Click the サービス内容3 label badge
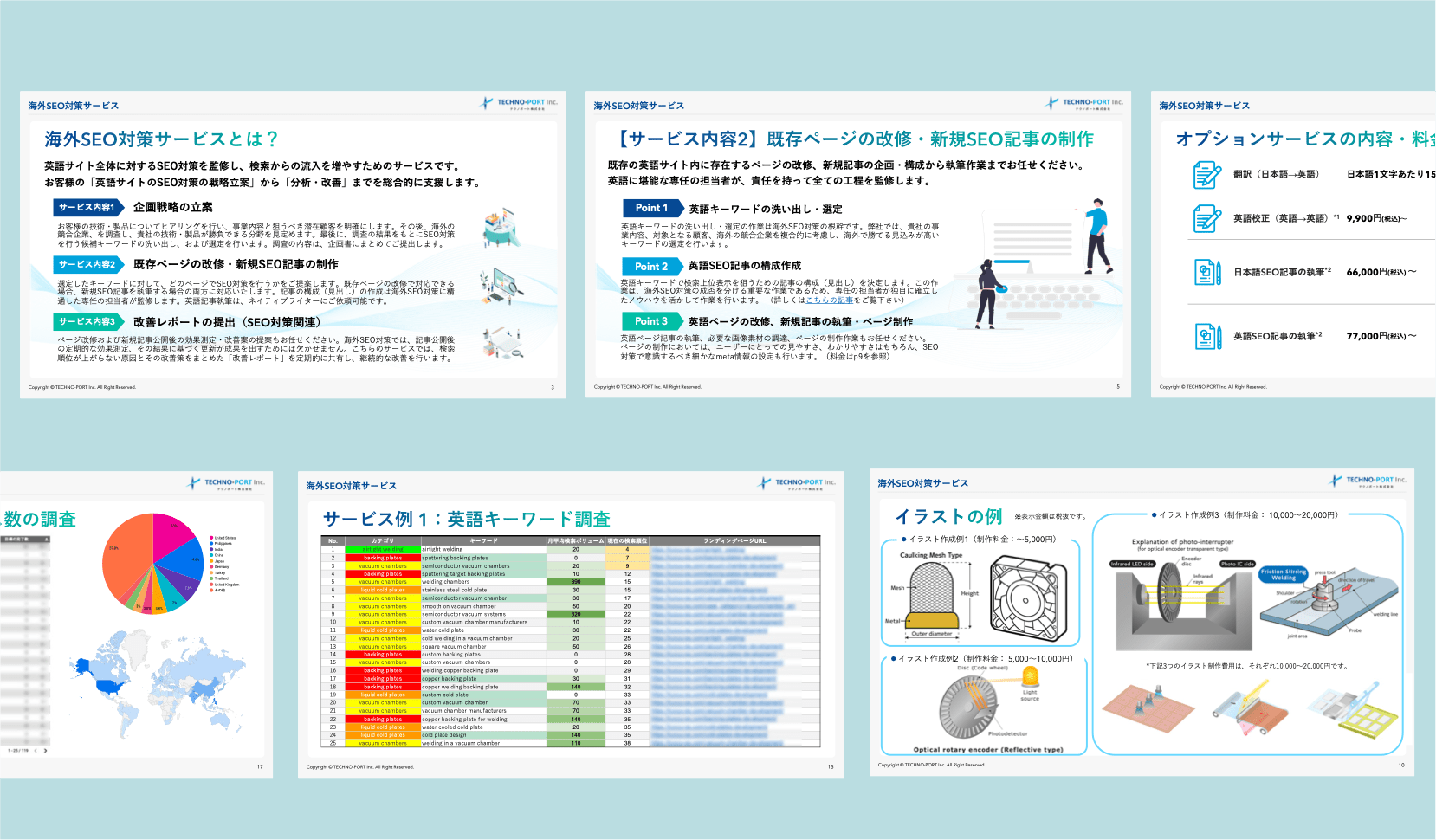This screenshot has height=840, width=1436. pyautogui.click(x=87, y=322)
